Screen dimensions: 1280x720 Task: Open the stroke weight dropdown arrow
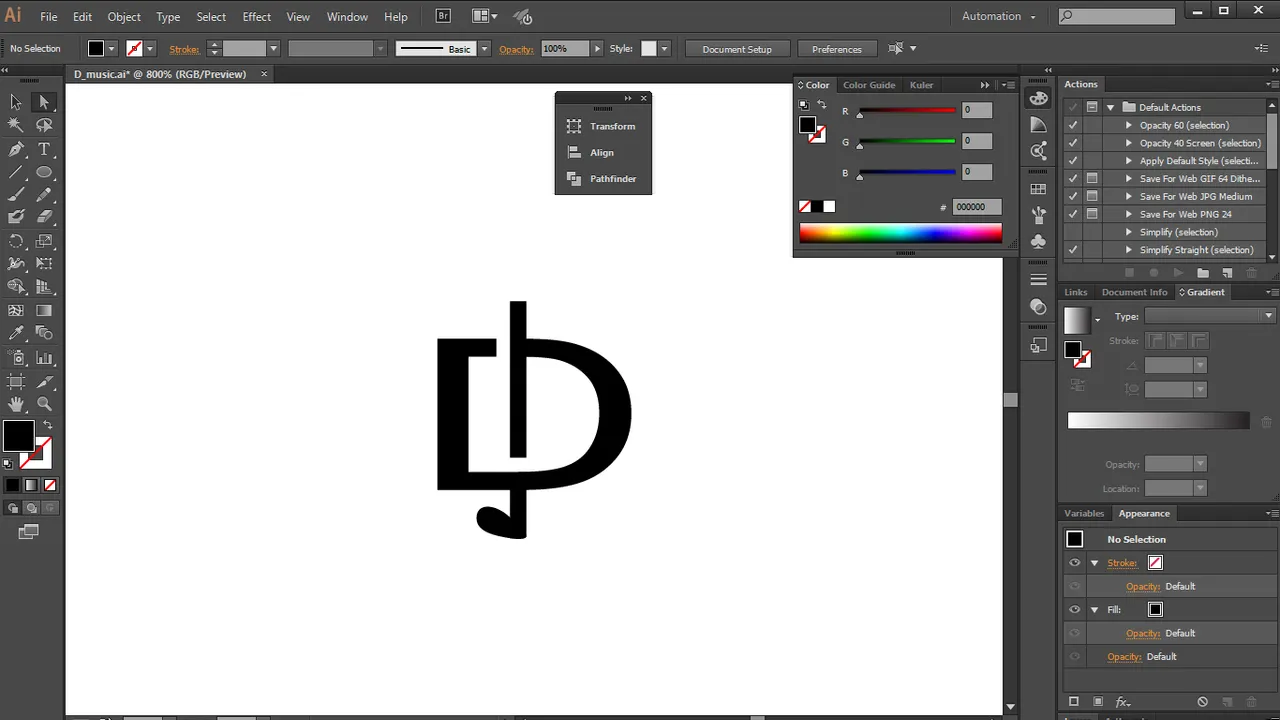(x=273, y=49)
